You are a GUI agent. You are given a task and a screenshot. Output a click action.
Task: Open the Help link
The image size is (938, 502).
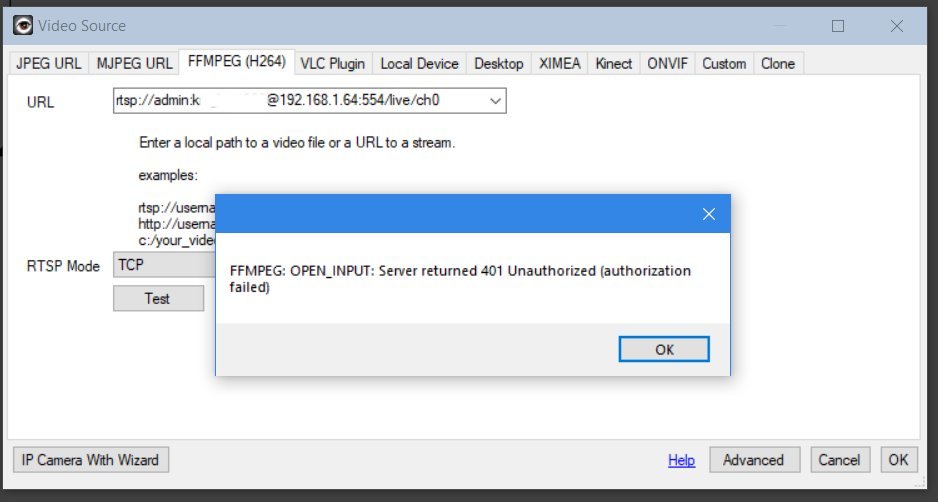[681, 460]
